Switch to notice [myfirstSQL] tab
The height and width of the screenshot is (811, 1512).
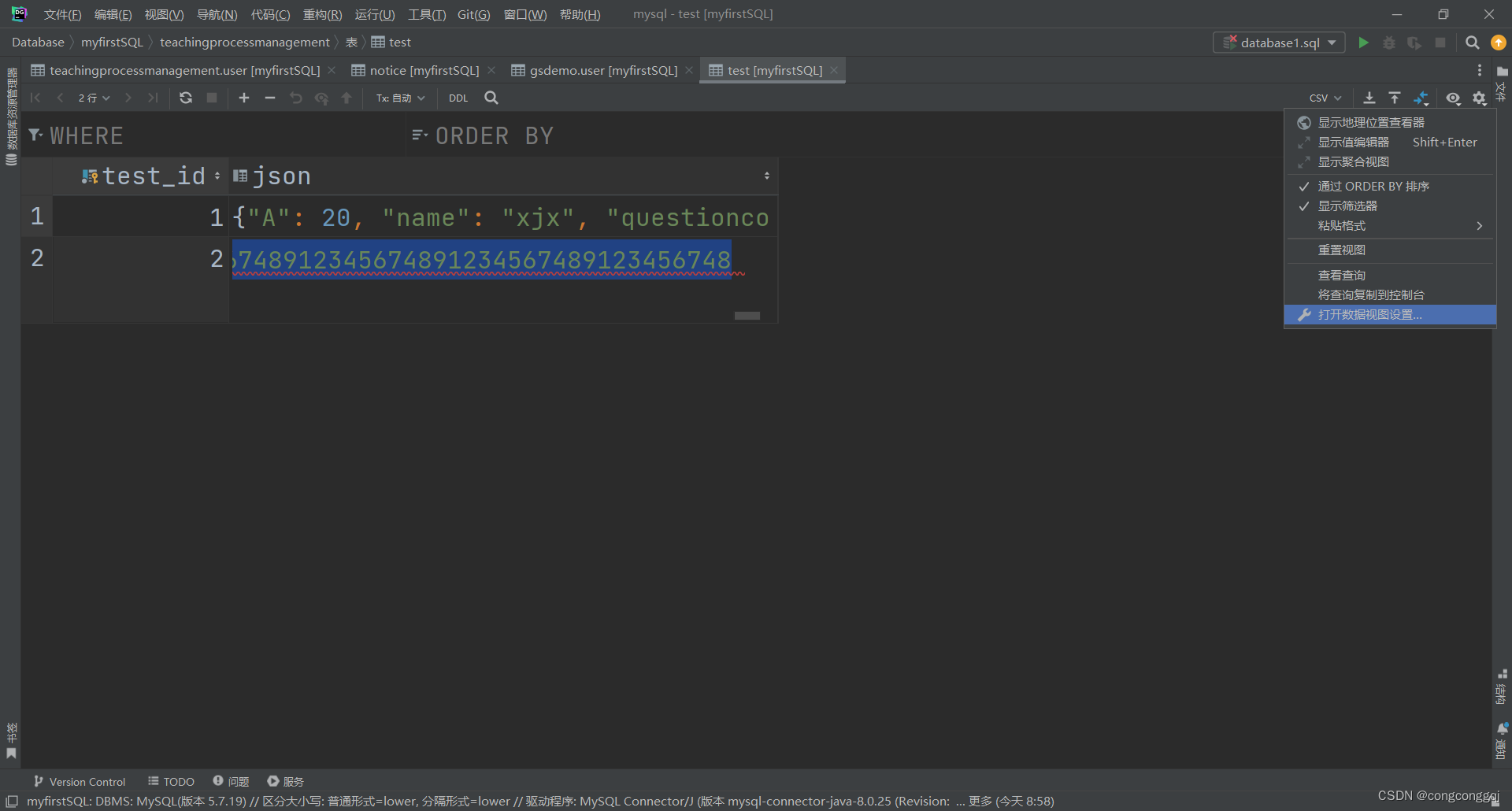click(x=424, y=70)
